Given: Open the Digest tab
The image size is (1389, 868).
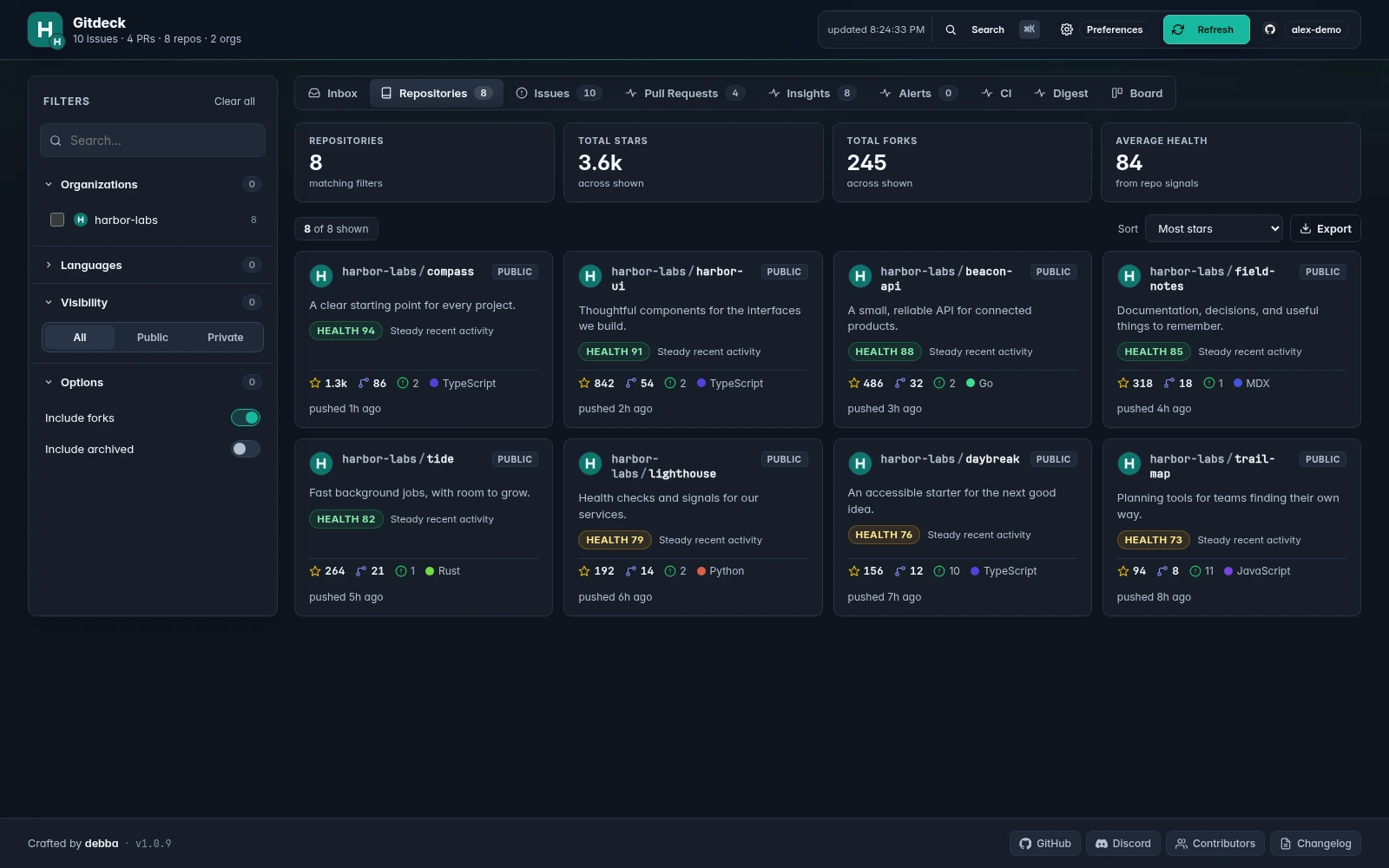Looking at the screenshot, I should [x=1061, y=93].
